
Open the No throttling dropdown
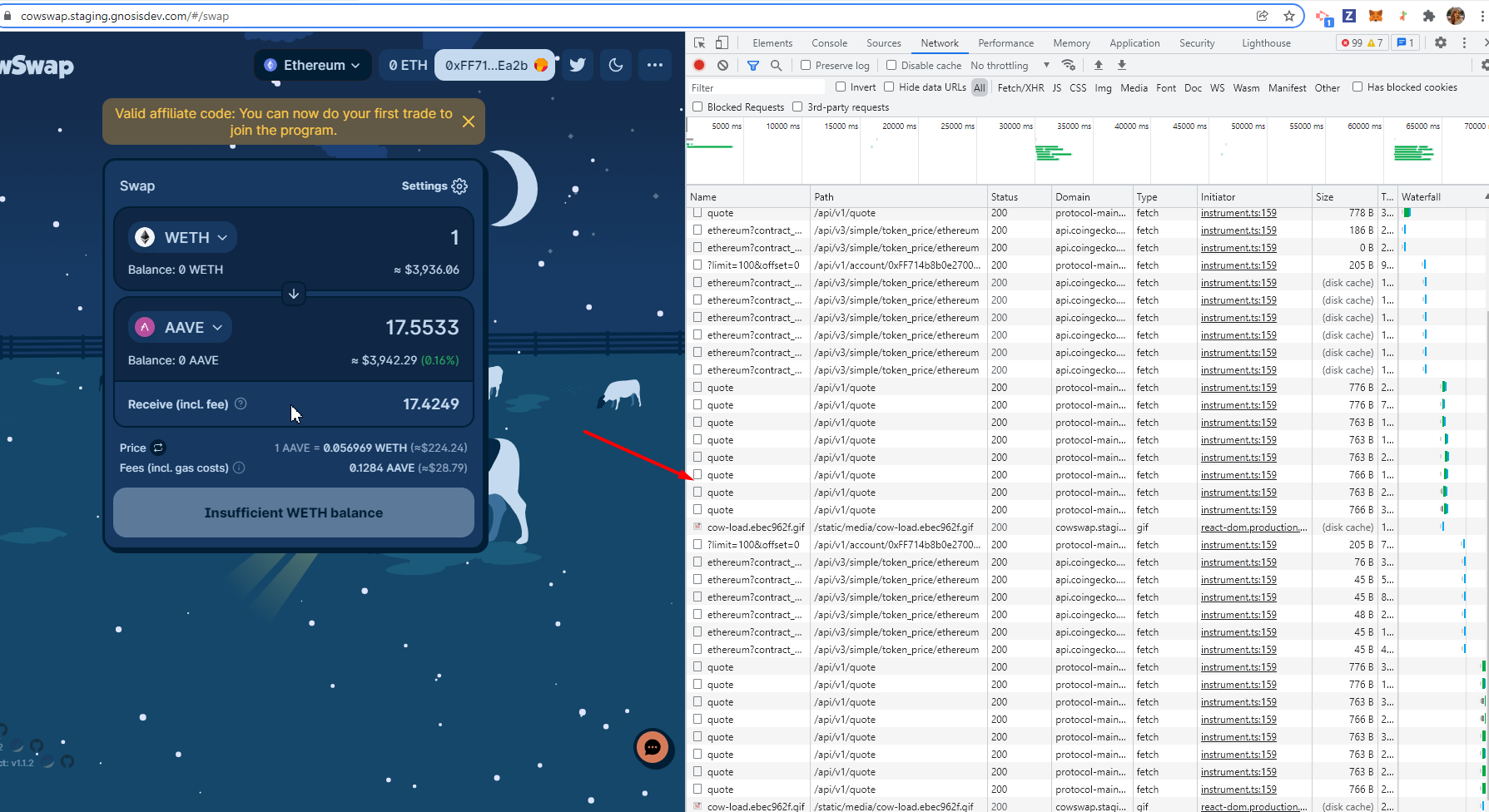pyautogui.click(x=1010, y=65)
